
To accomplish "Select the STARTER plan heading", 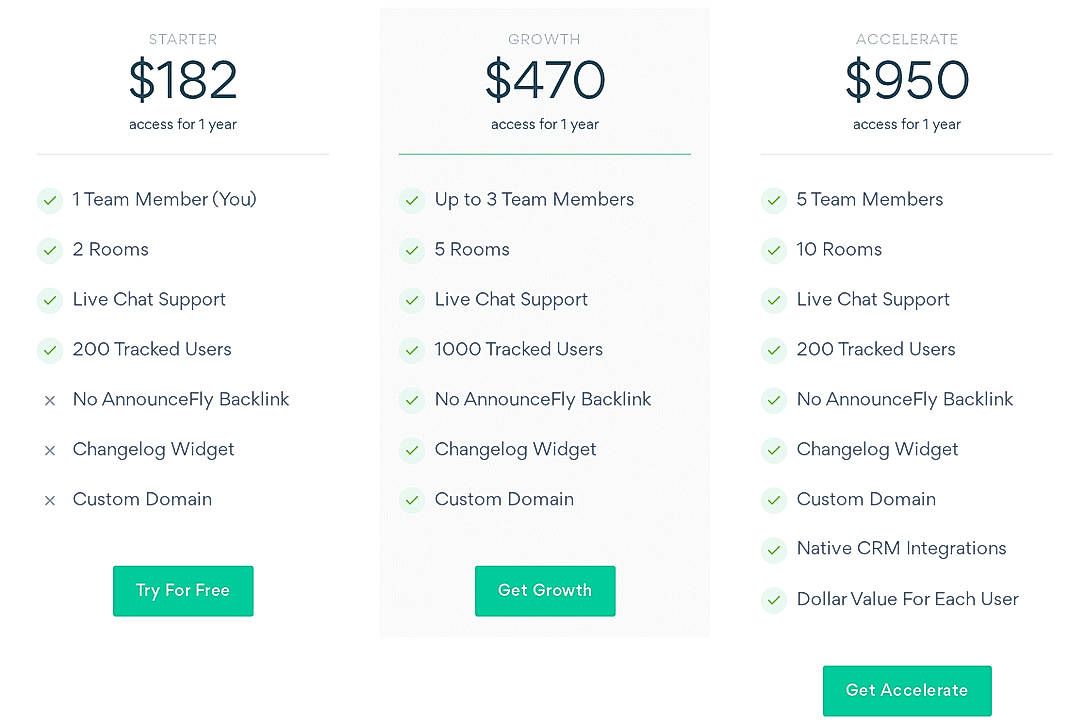I will pos(183,39).
